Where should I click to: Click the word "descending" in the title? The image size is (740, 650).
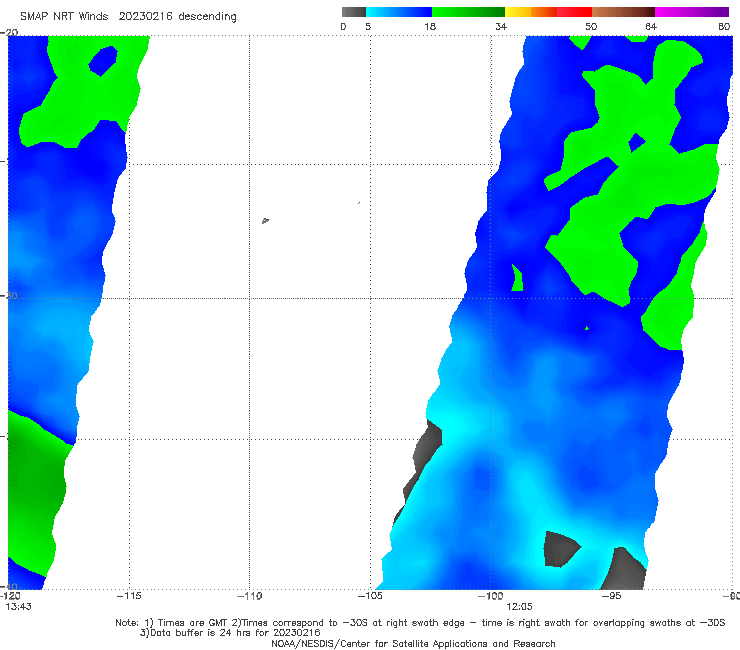208,17
